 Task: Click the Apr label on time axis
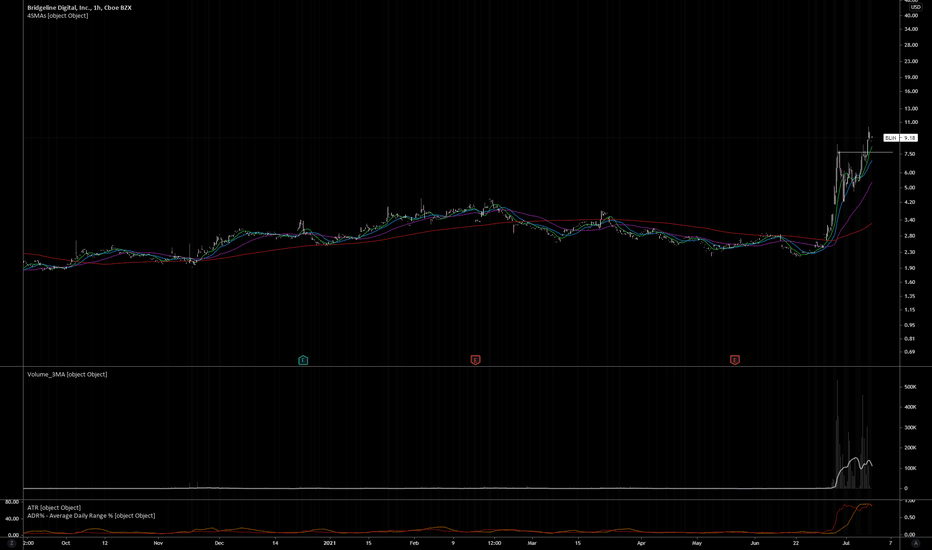(x=641, y=543)
